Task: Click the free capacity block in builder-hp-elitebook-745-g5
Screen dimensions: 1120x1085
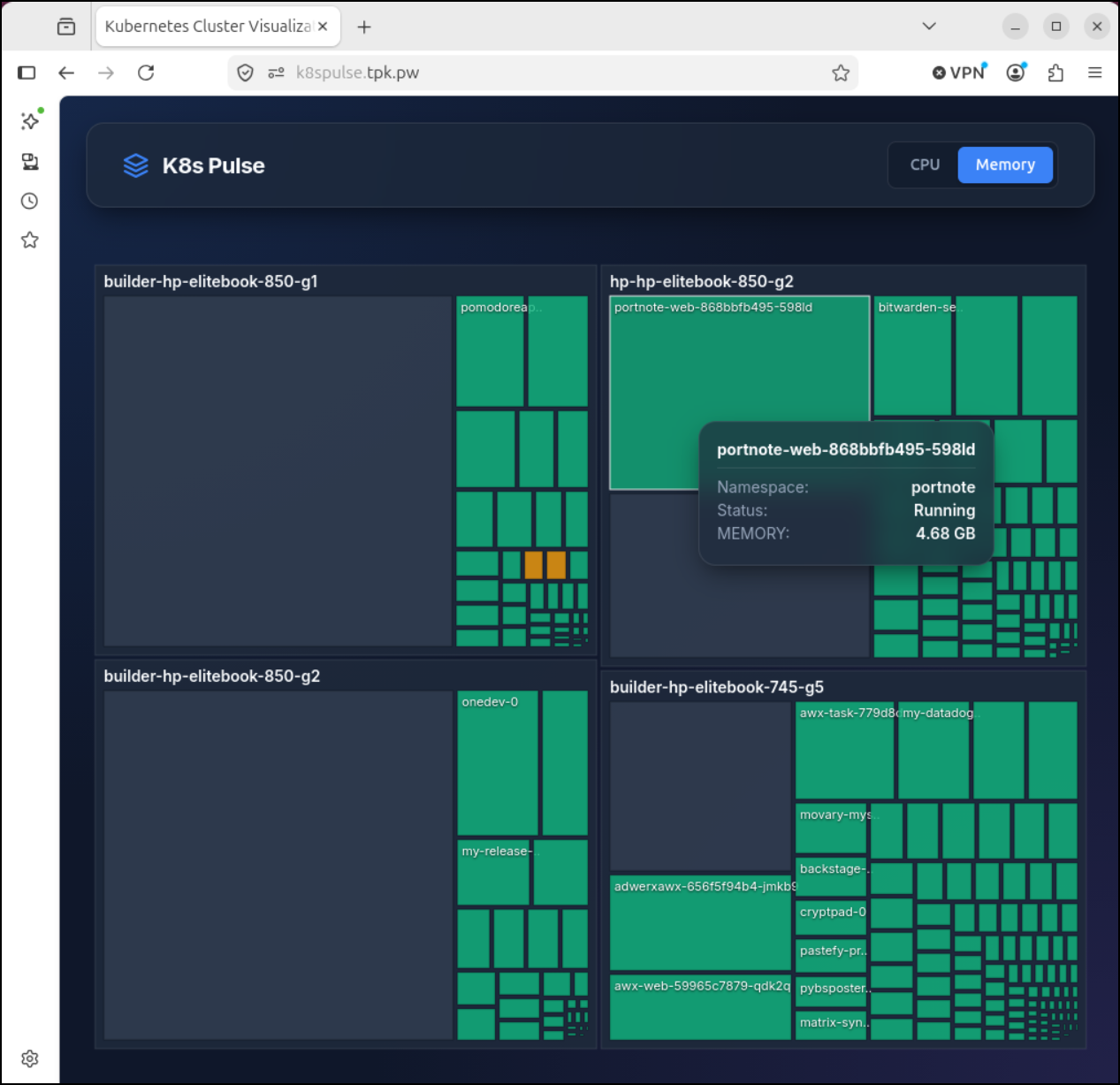Action: [x=700, y=786]
